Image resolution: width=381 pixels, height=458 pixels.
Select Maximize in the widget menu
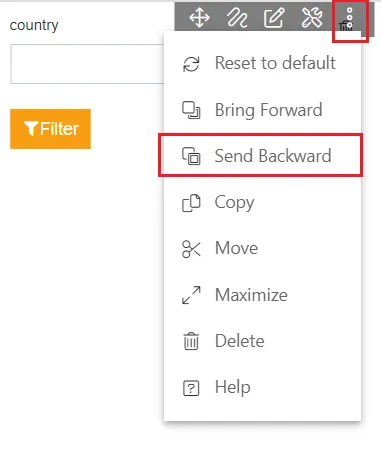[x=262, y=295]
